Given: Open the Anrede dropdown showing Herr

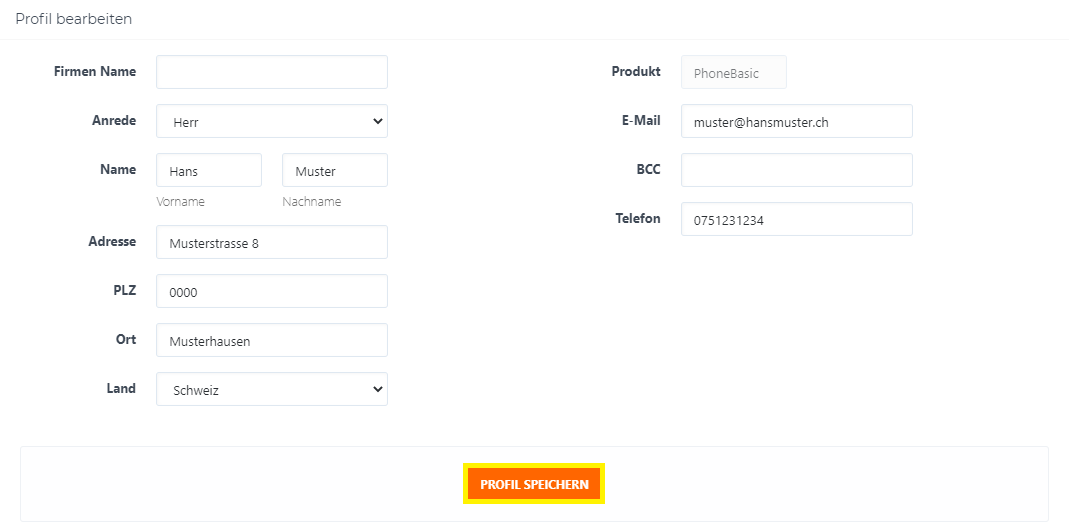Looking at the screenshot, I should (271, 121).
